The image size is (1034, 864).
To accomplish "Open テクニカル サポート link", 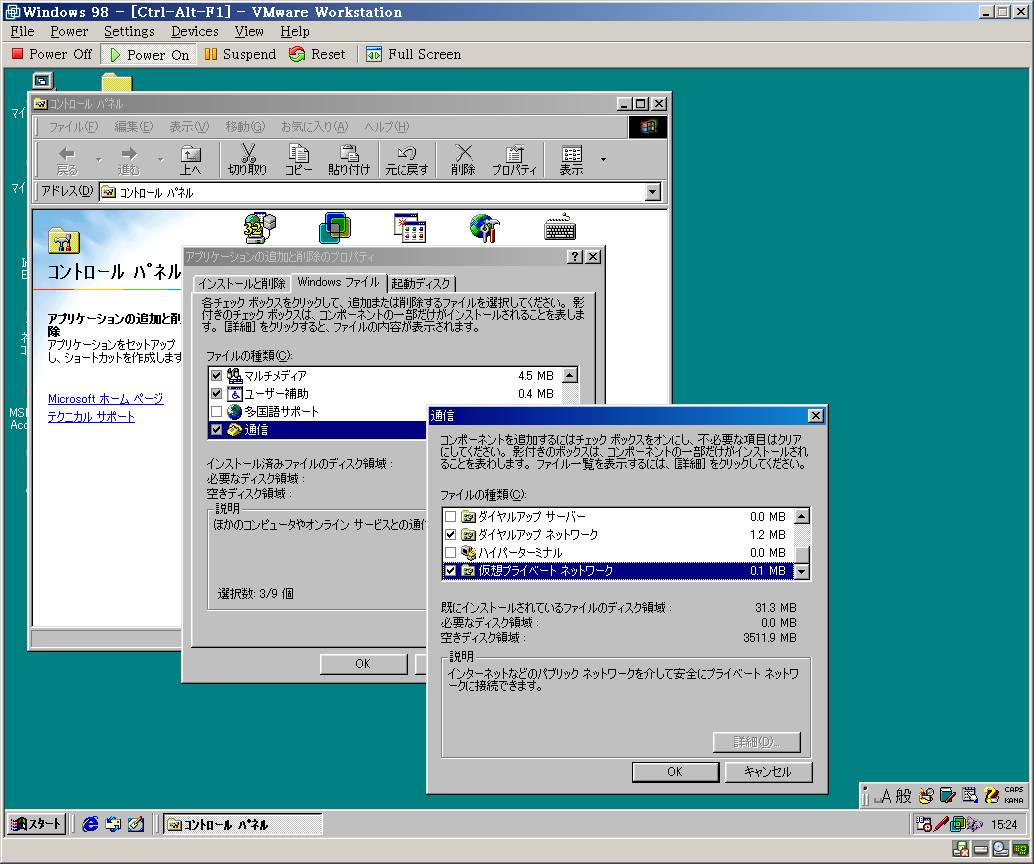I will tap(91, 417).
